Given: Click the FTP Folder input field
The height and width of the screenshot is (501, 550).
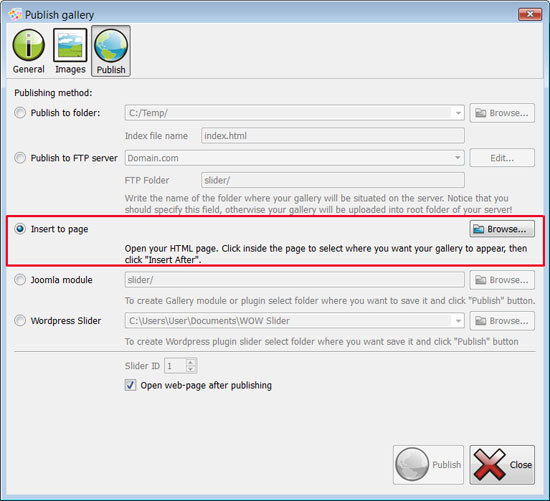Looking at the screenshot, I should tap(333, 180).
